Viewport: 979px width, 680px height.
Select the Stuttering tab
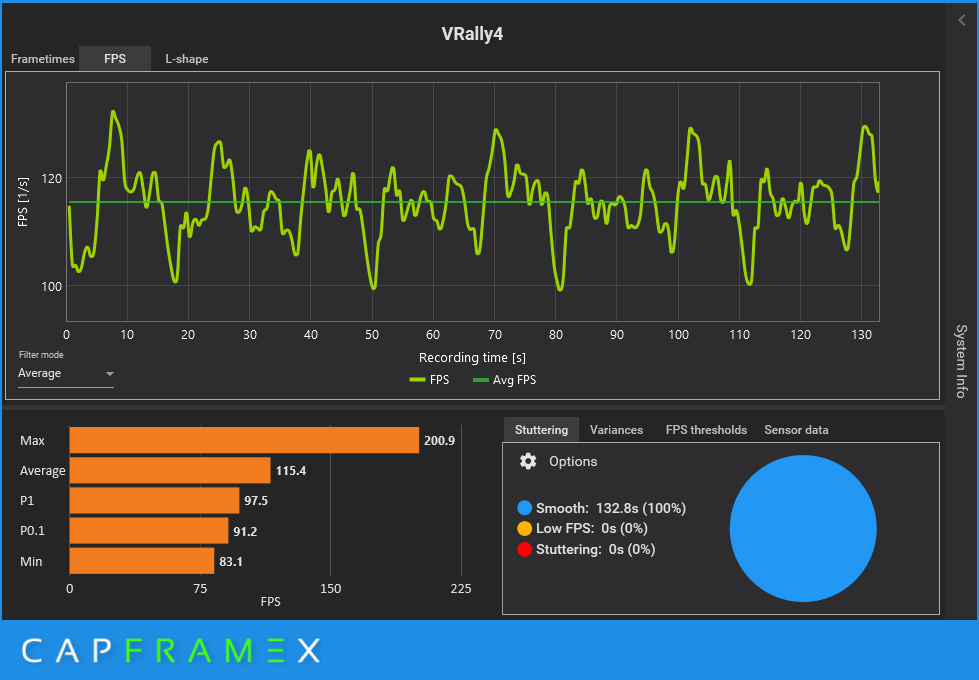541,430
